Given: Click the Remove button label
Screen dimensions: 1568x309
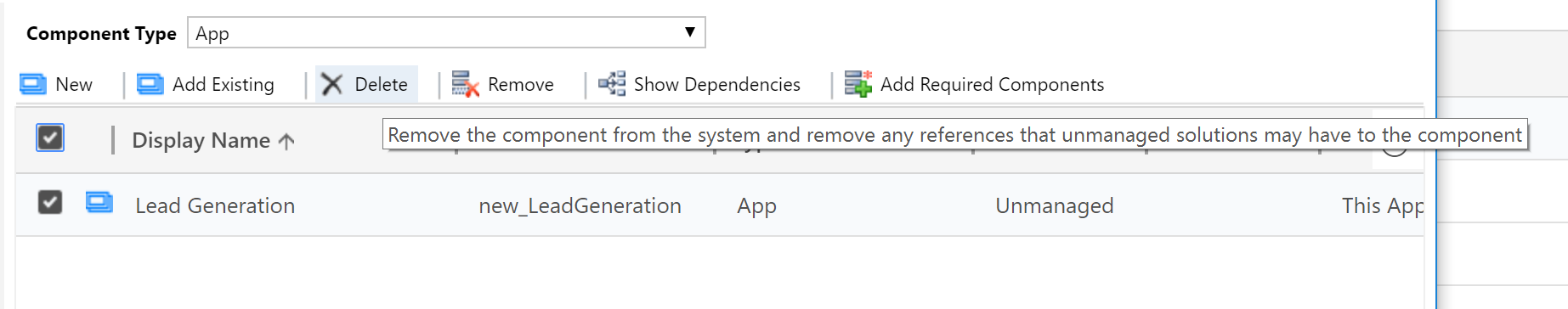Looking at the screenshot, I should coord(521,84).
